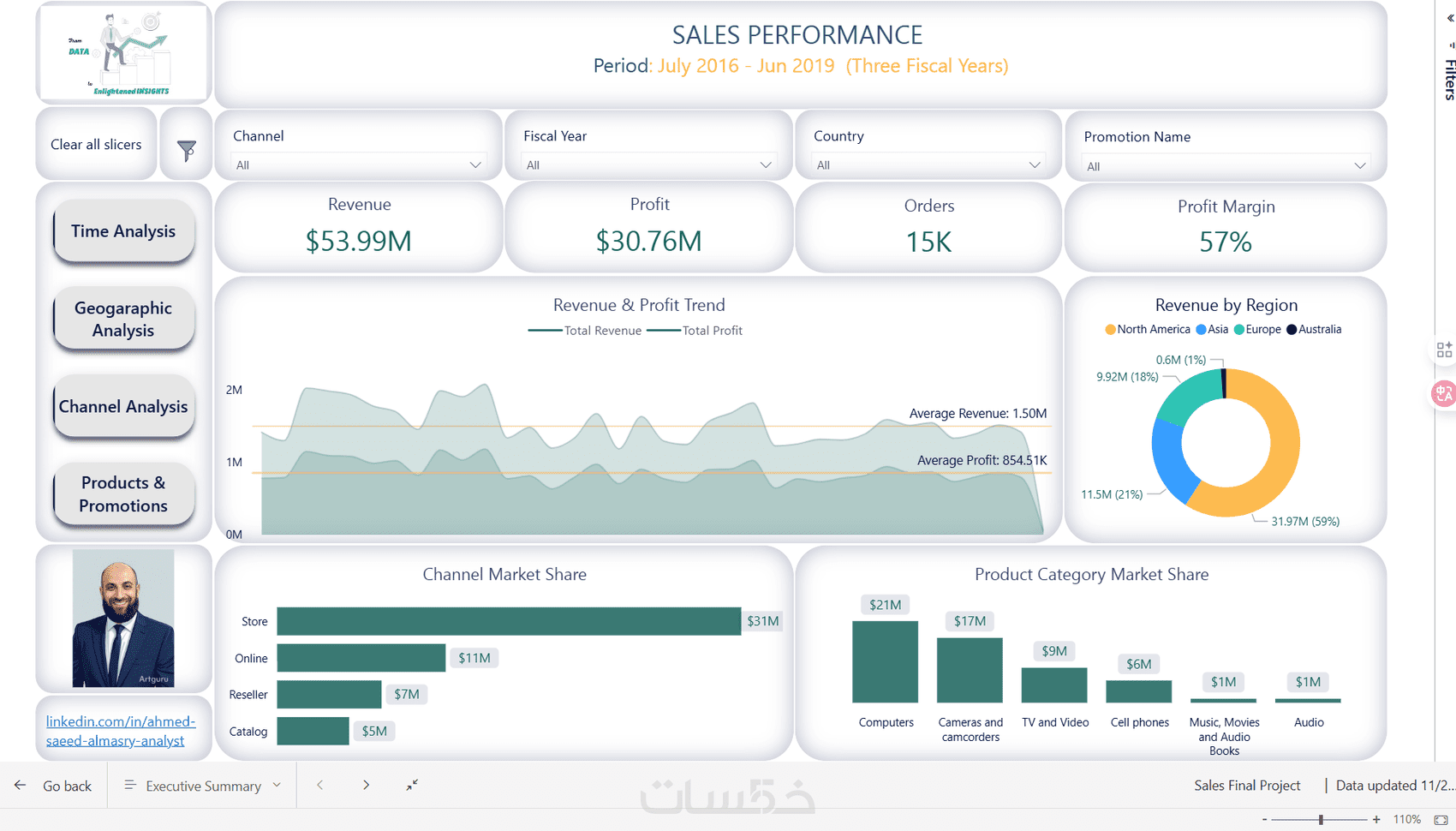Click the zoom in plus icon

(1376, 820)
